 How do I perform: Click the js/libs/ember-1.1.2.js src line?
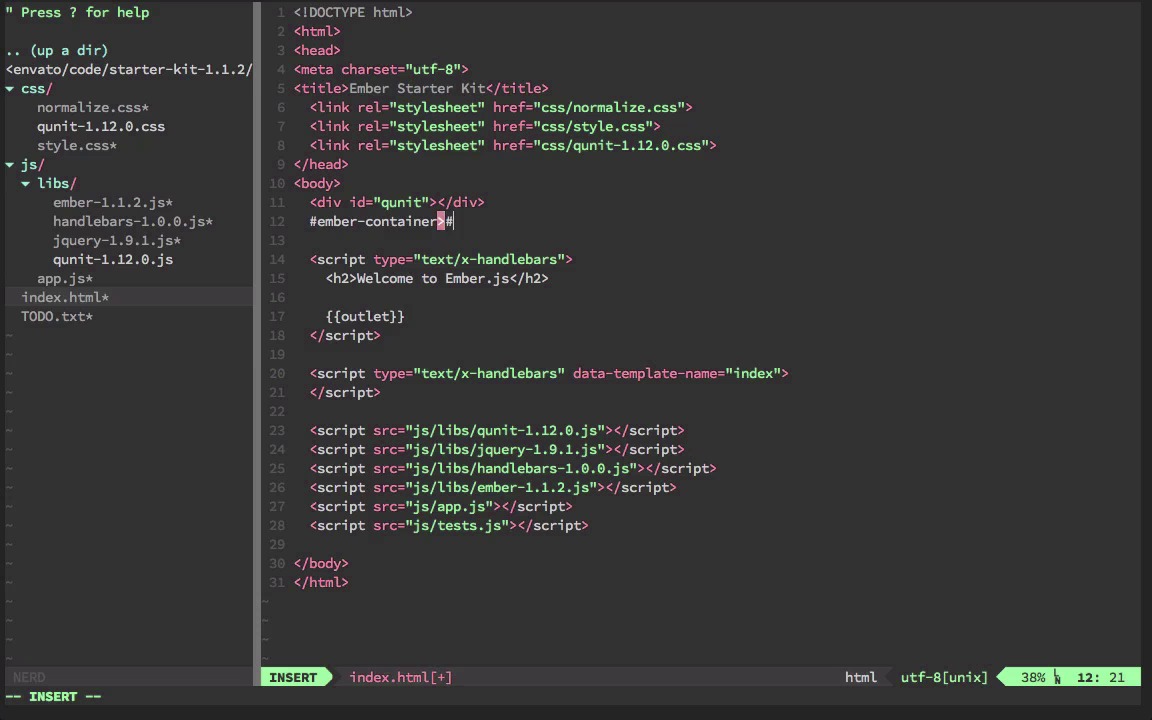493,488
